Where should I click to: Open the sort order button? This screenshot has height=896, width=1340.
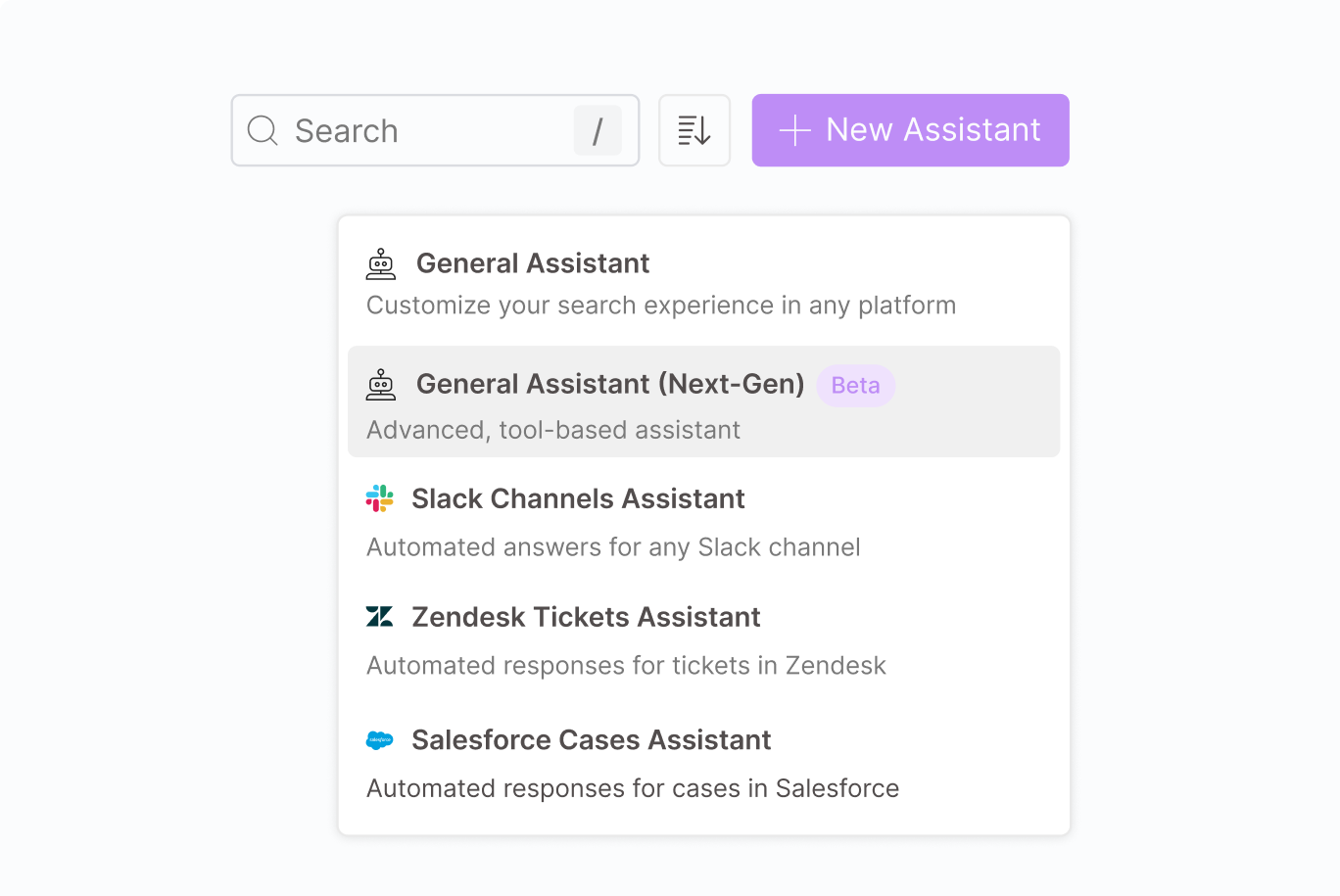694,130
